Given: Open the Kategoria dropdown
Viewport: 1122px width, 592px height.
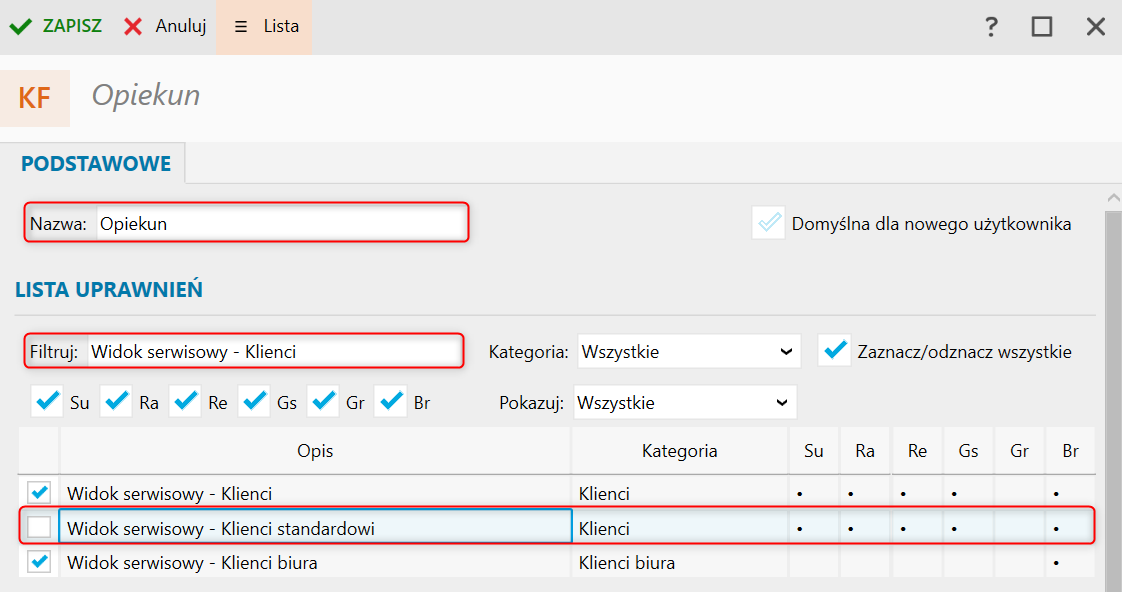Looking at the screenshot, I should pos(689,351).
